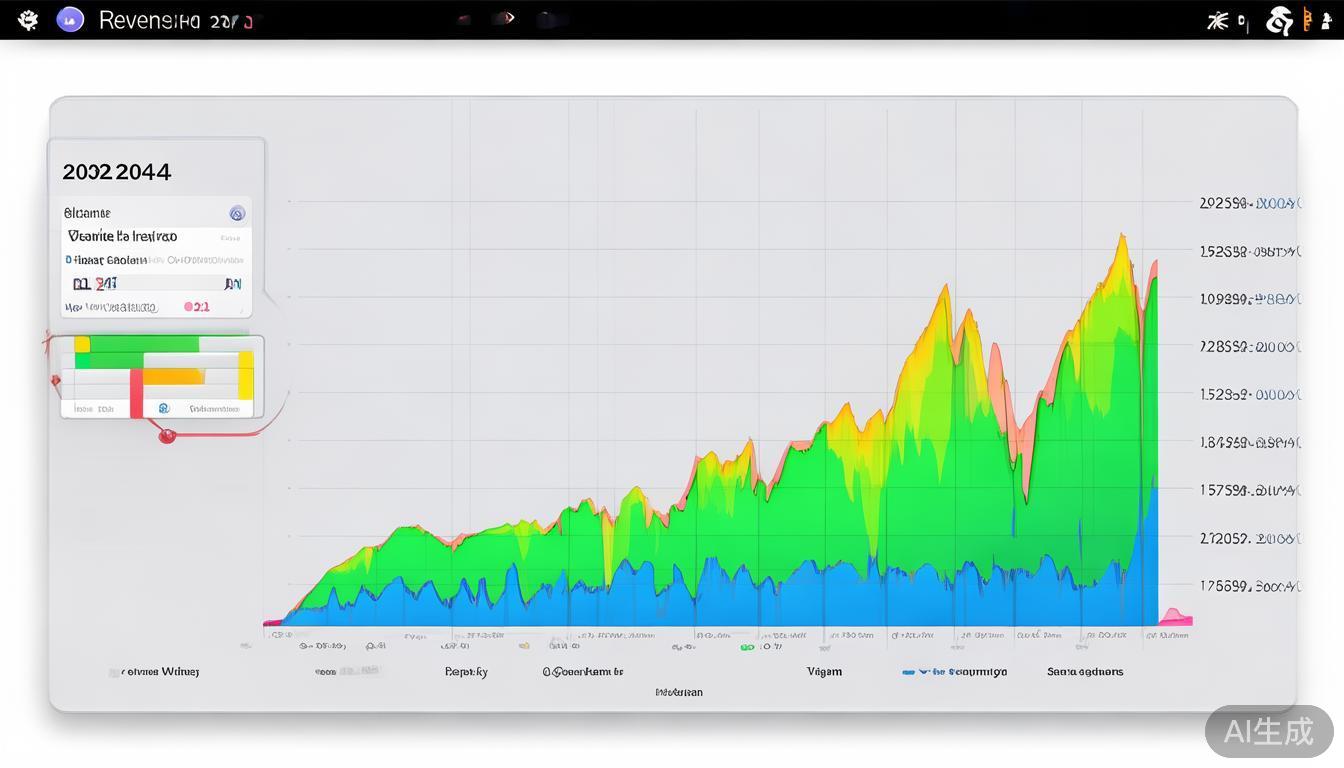
Task: Toggle the pink dot indicator in info card
Action: [188, 307]
